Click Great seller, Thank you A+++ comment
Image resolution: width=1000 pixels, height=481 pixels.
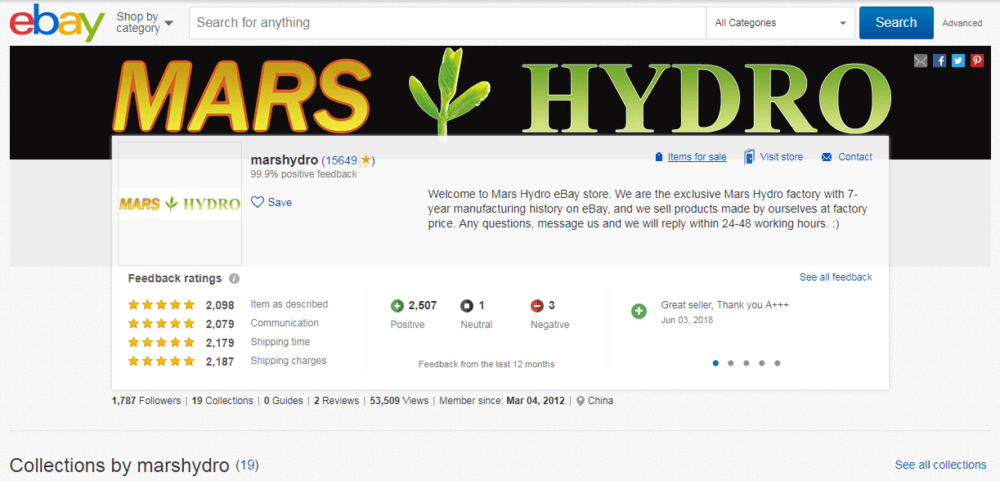tap(725, 305)
